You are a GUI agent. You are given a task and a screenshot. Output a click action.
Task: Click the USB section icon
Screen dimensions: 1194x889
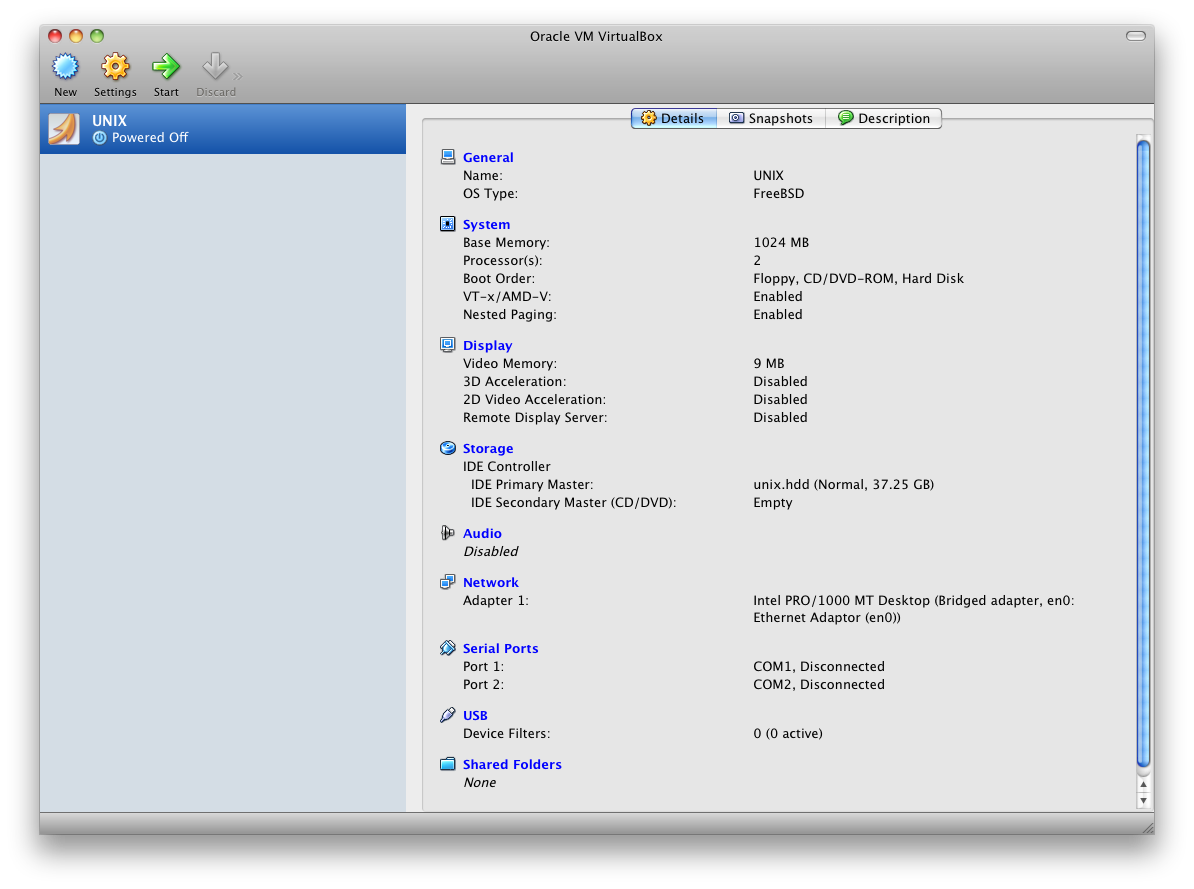tap(447, 714)
